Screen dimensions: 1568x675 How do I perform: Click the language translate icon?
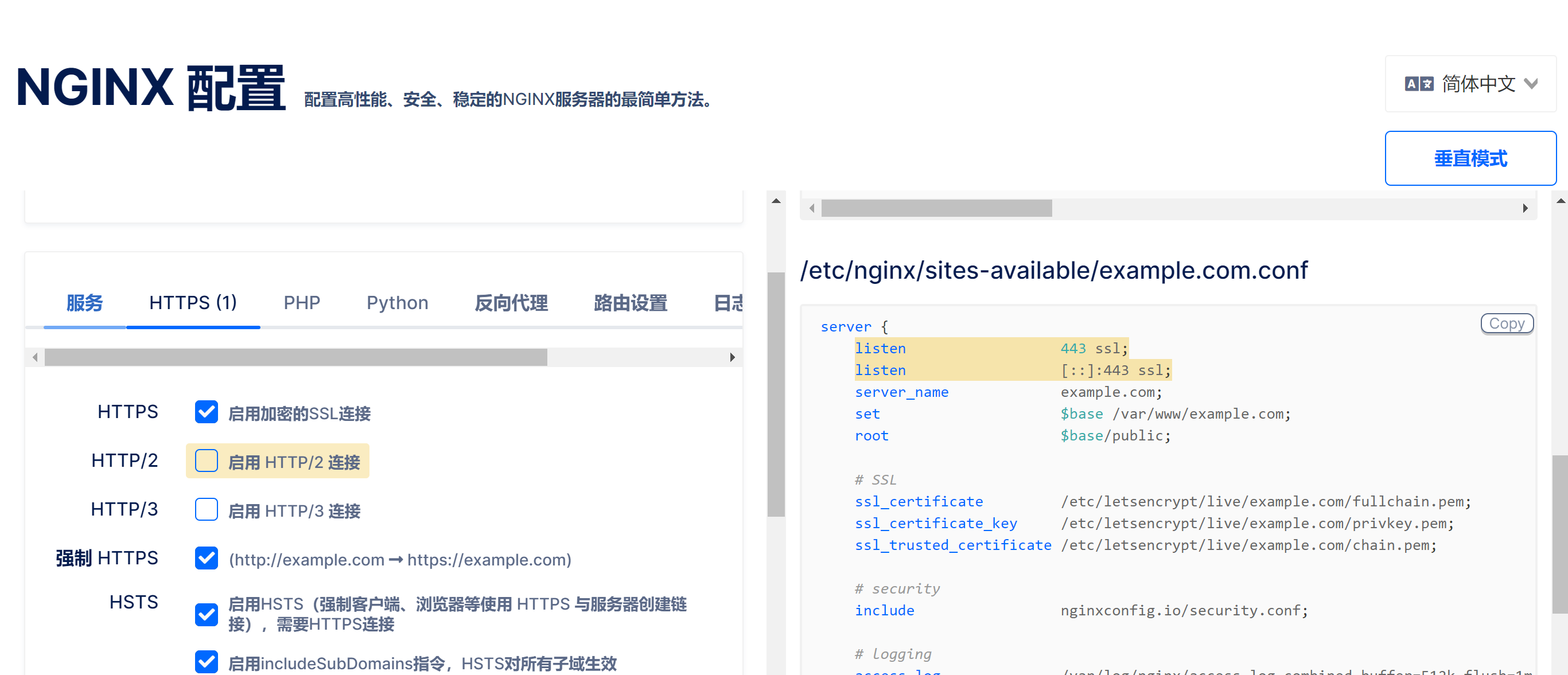[x=1418, y=84]
